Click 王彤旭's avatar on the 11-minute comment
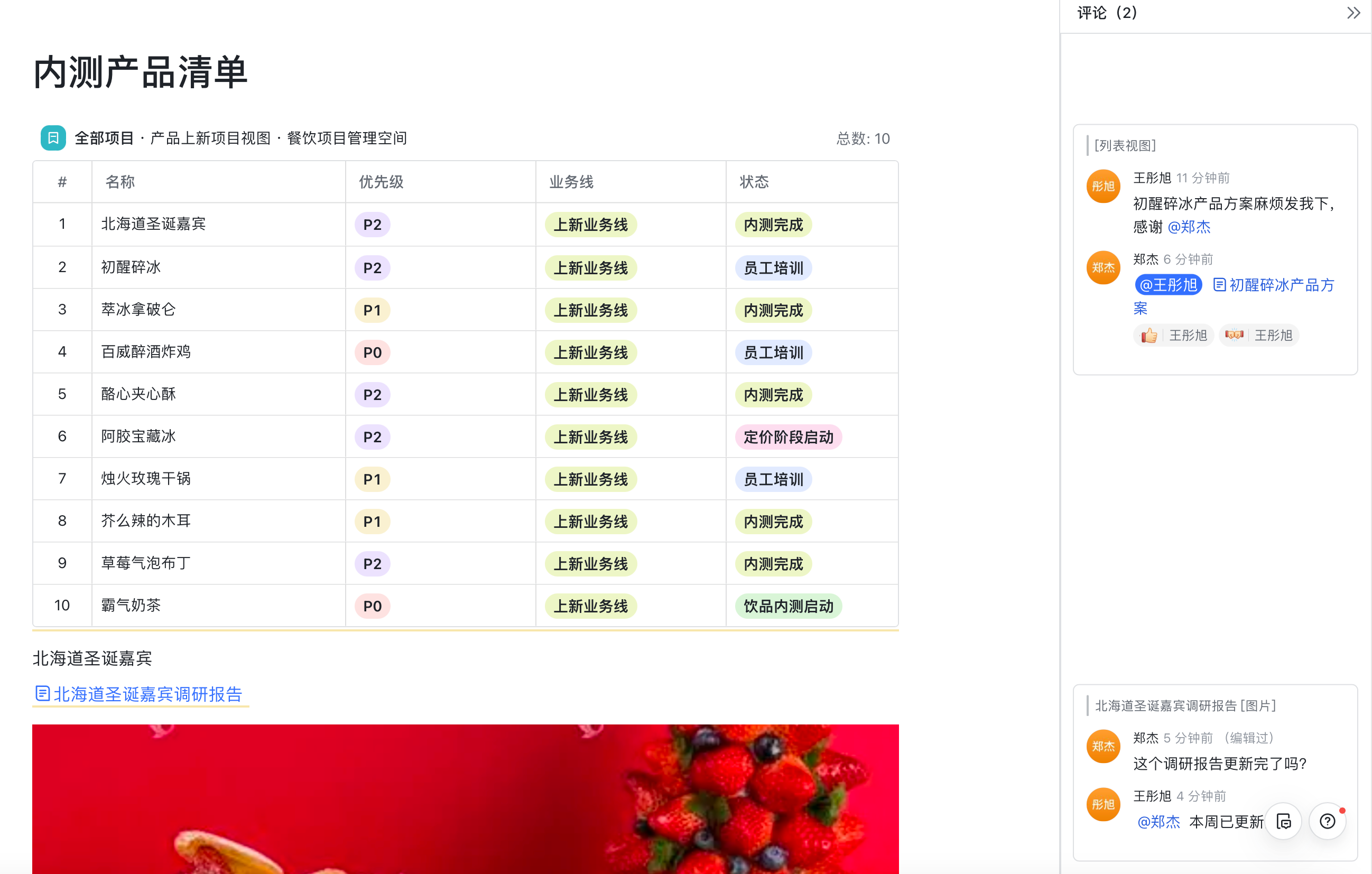The image size is (1372, 874). point(1103,187)
